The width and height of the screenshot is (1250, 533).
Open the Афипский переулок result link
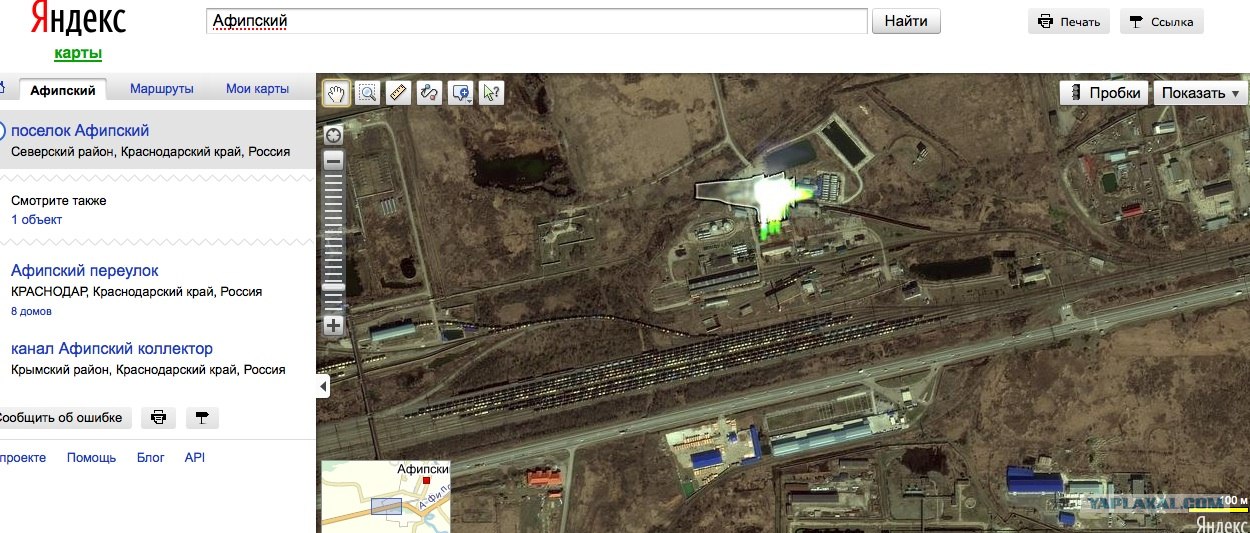click(85, 271)
